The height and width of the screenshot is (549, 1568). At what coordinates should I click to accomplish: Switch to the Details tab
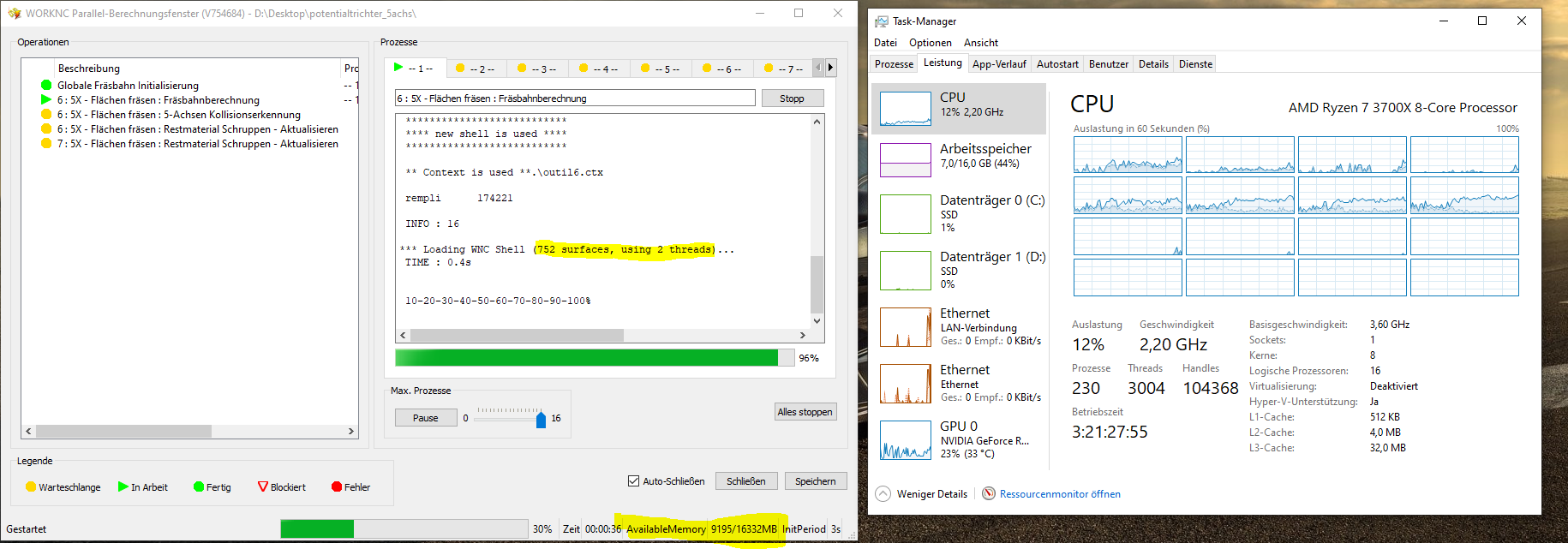pyautogui.click(x=1153, y=63)
